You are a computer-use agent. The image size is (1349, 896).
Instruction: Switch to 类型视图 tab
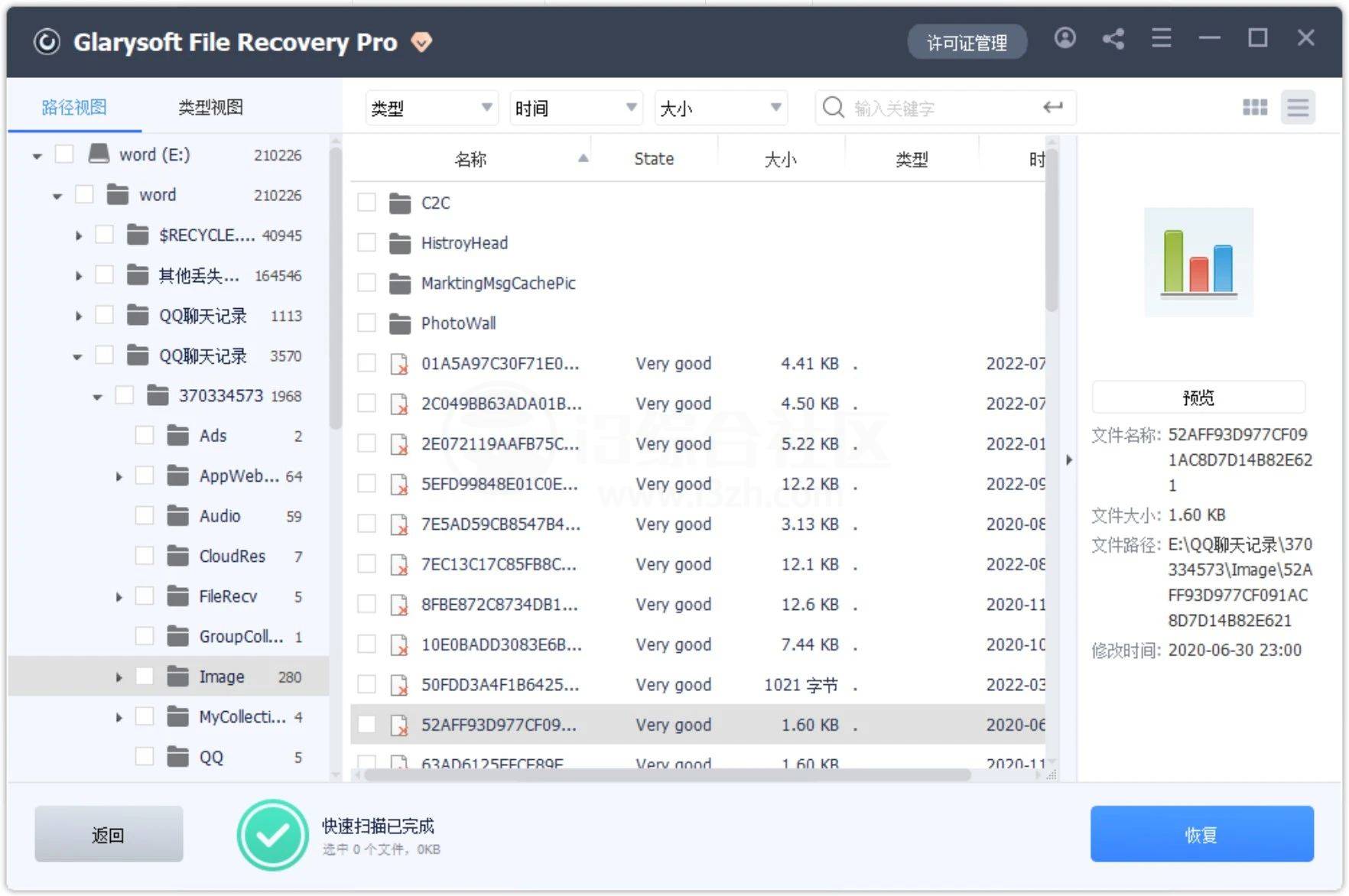click(210, 107)
